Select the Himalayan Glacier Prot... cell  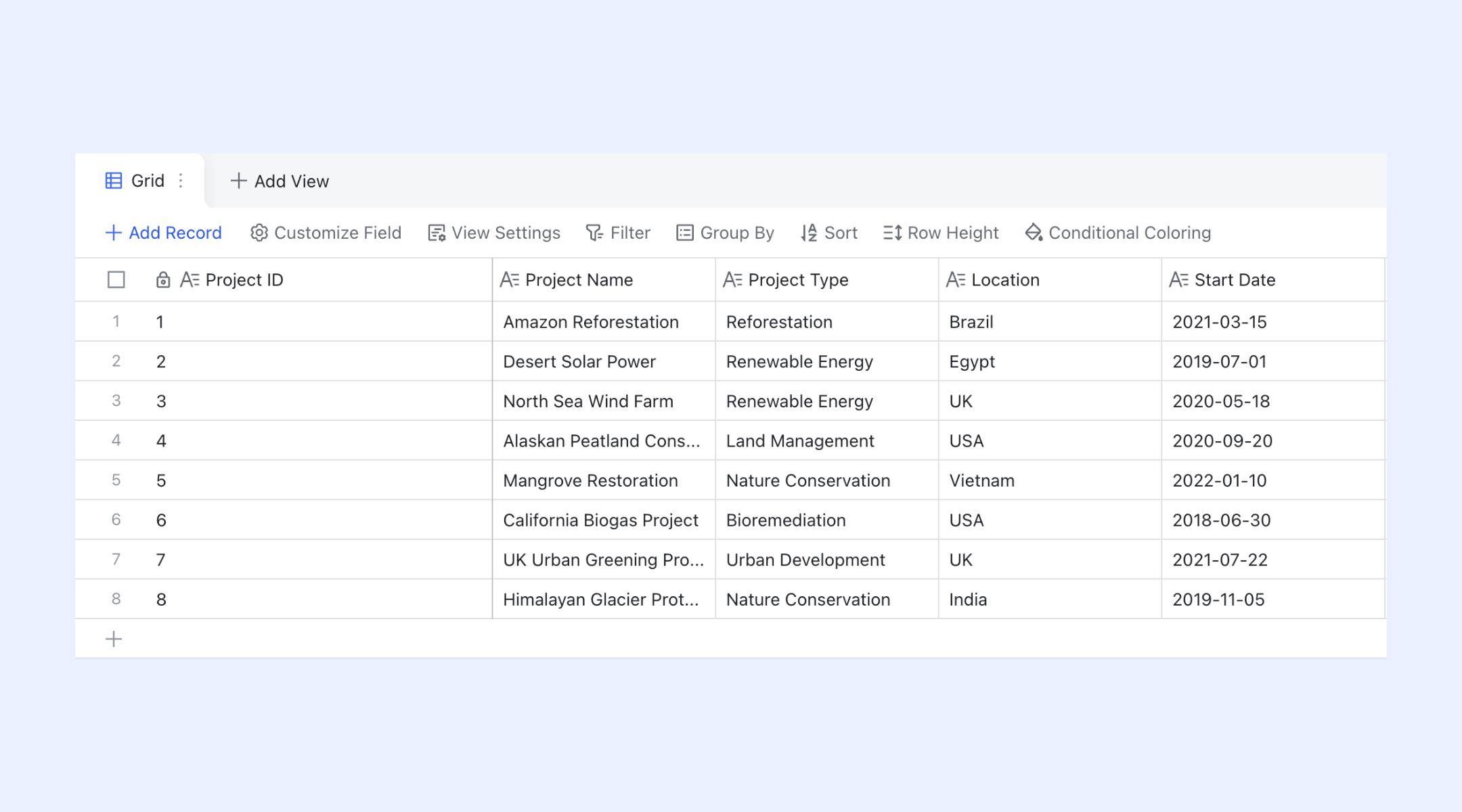(x=604, y=600)
